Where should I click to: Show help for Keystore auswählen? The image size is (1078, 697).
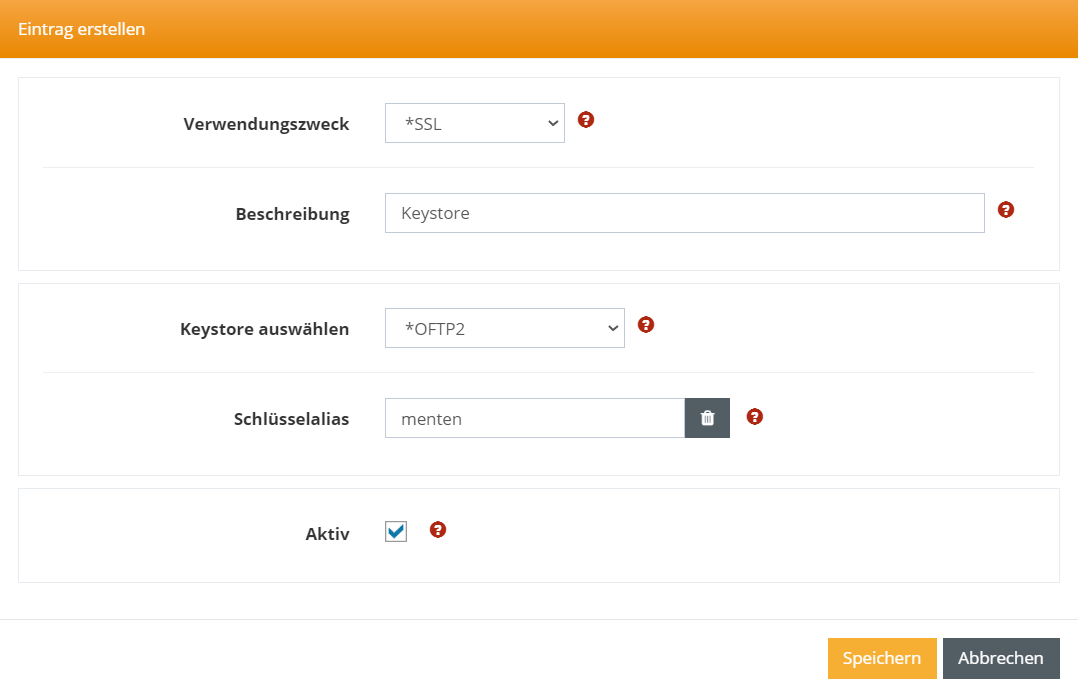pyautogui.click(x=646, y=325)
